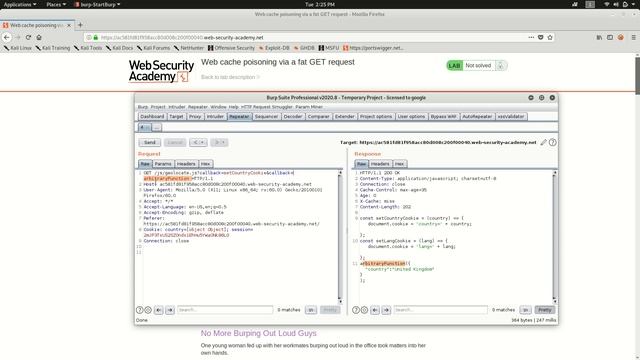The width and height of the screenshot is (640, 360).
Task: Open the Burp menu
Action: click(x=142, y=107)
